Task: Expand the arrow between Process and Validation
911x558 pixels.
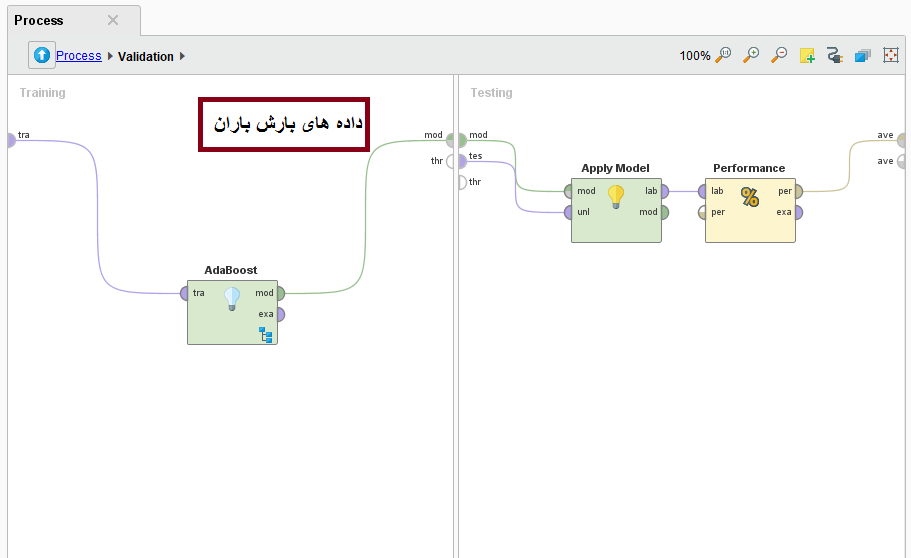Action: point(110,57)
